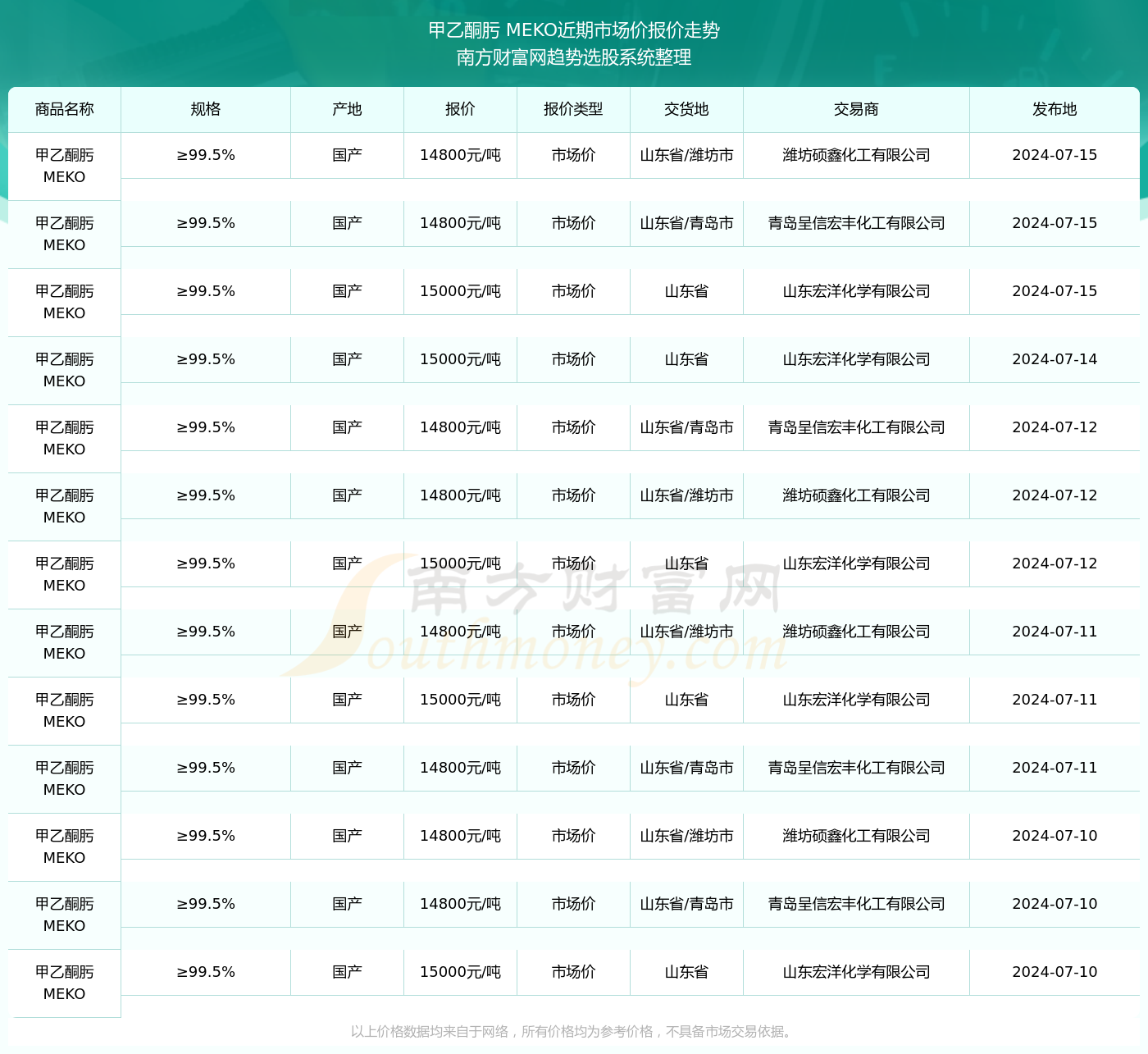Open 山东宏洋化学有限公司 in its 2024-07-11 row

856,700
